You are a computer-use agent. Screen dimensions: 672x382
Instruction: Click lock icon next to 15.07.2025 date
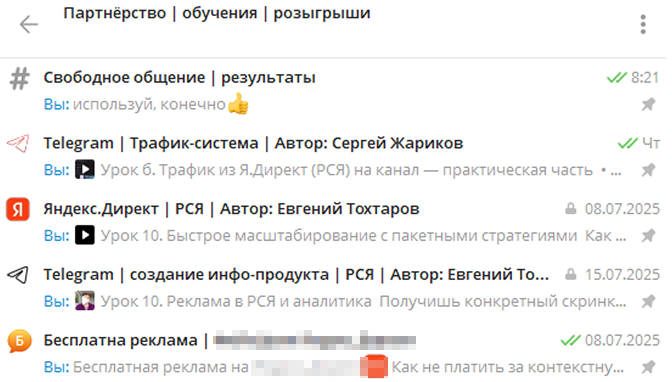click(570, 274)
